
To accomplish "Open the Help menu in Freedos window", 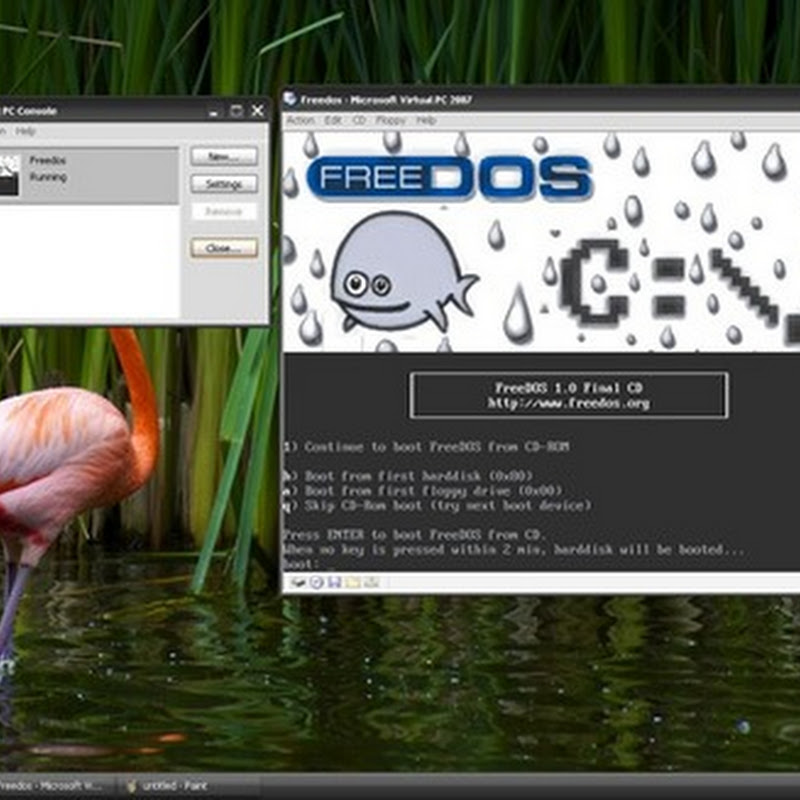I will (426, 120).
